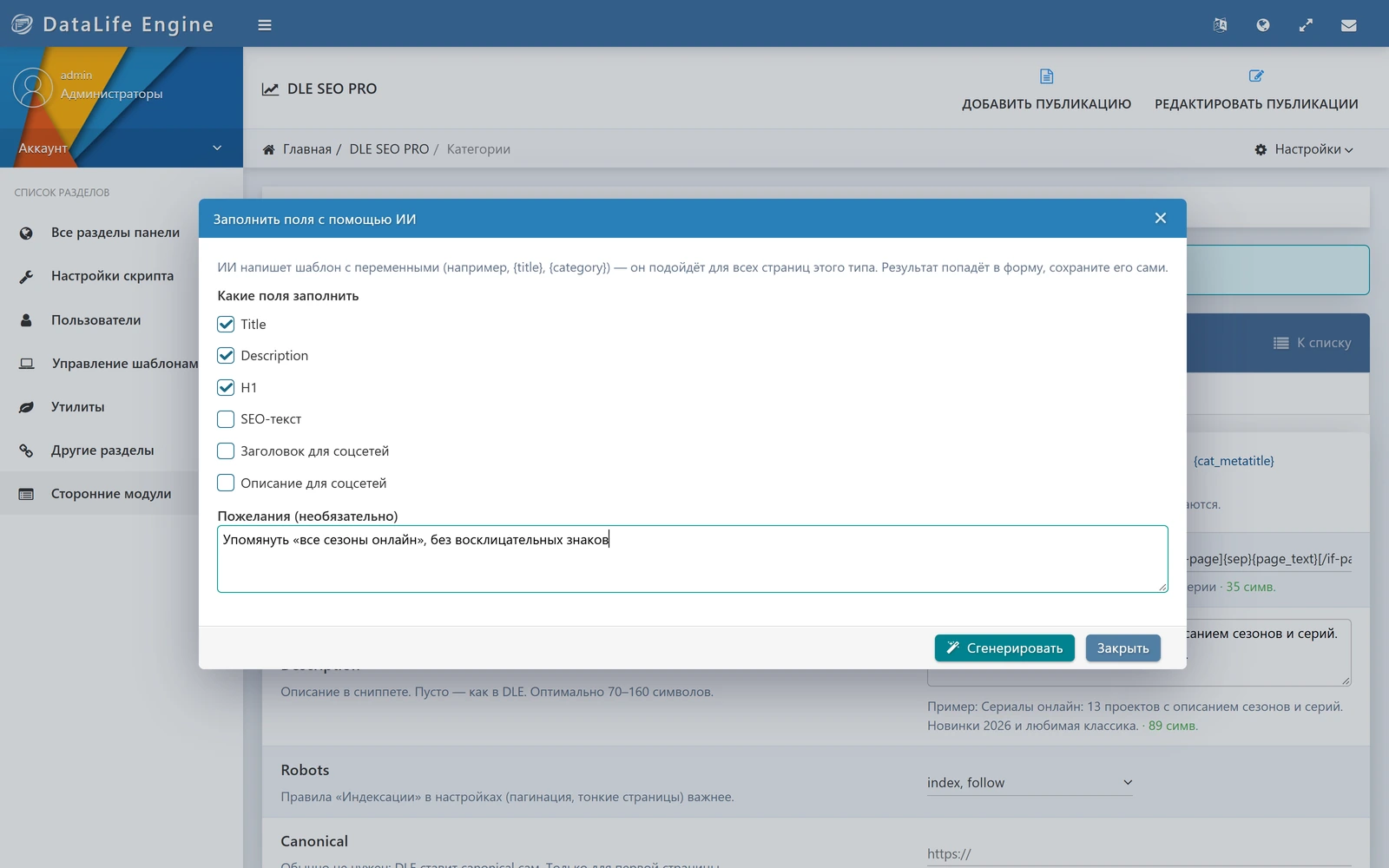Open the messages envelope icon
Image resolution: width=1389 pixels, height=868 pixels.
click(1348, 25)
